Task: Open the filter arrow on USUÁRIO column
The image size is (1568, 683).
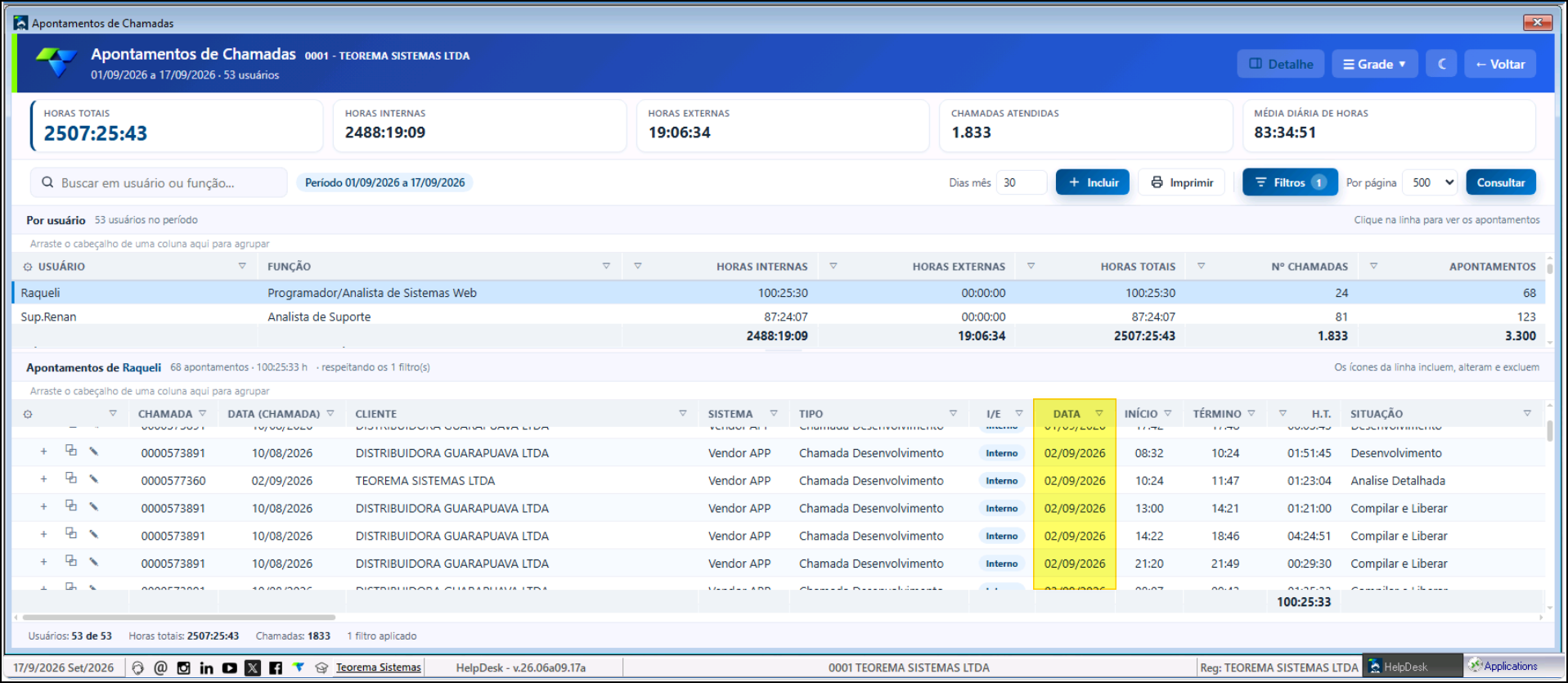Action: [242, 266]
